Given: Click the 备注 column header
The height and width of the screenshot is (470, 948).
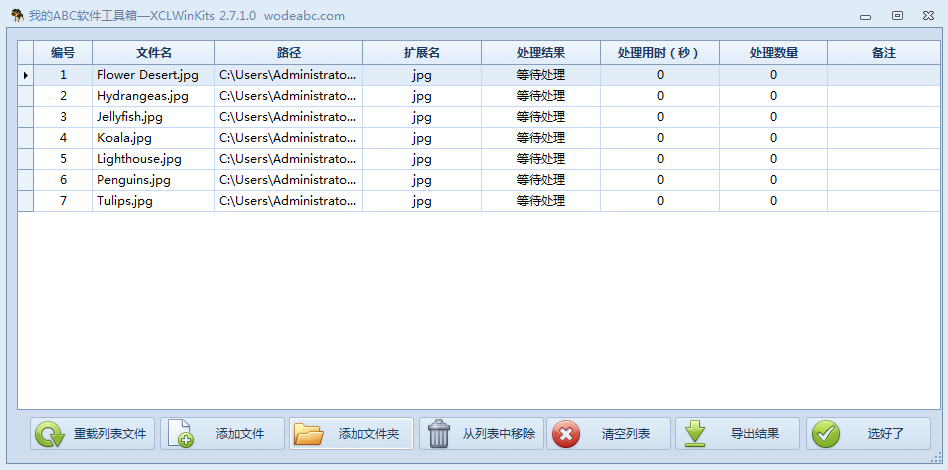Looking at the screenshot, I should point(884,53).
